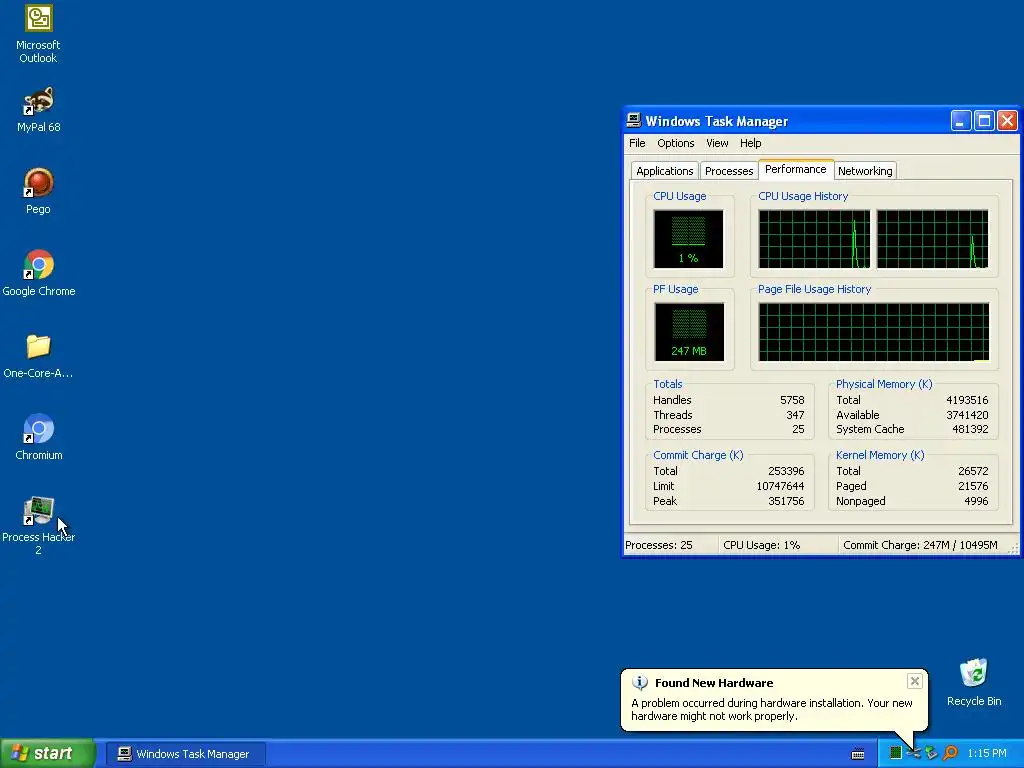
Task: Click the Available value 3741420
Action: pyautogui.click(x=967, y=415)
